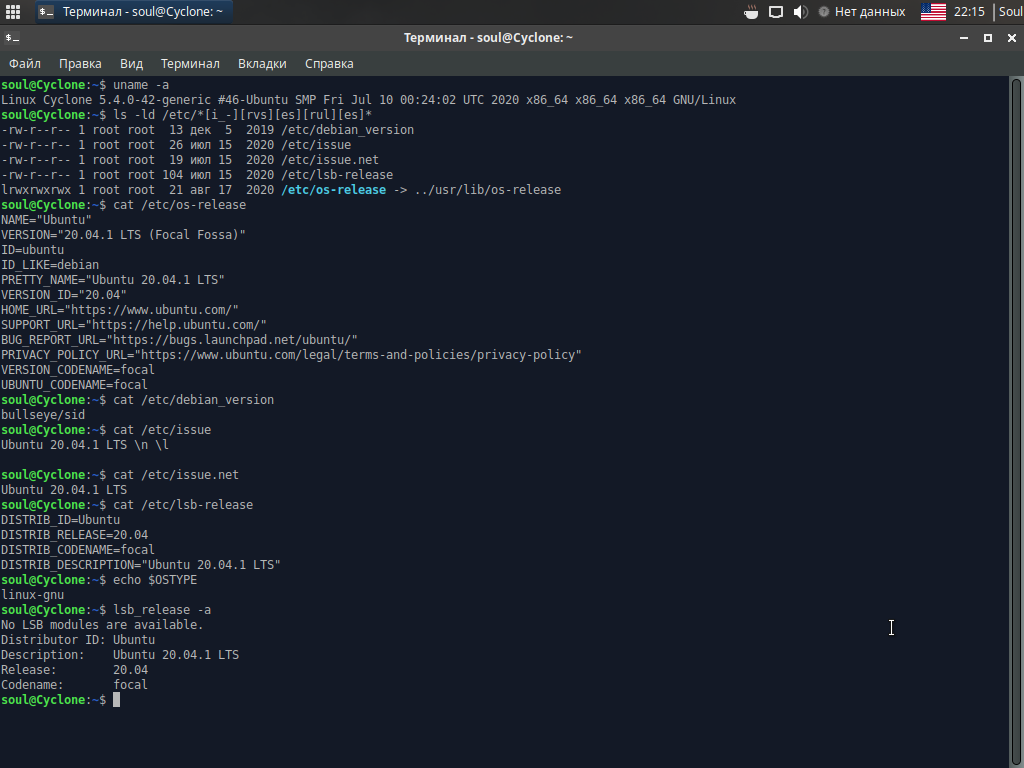Click the 'Linux Cyclone 5.4.0-42-generic' output line
Viewport: 1024px width, 768px height.
tap(368, 100)
